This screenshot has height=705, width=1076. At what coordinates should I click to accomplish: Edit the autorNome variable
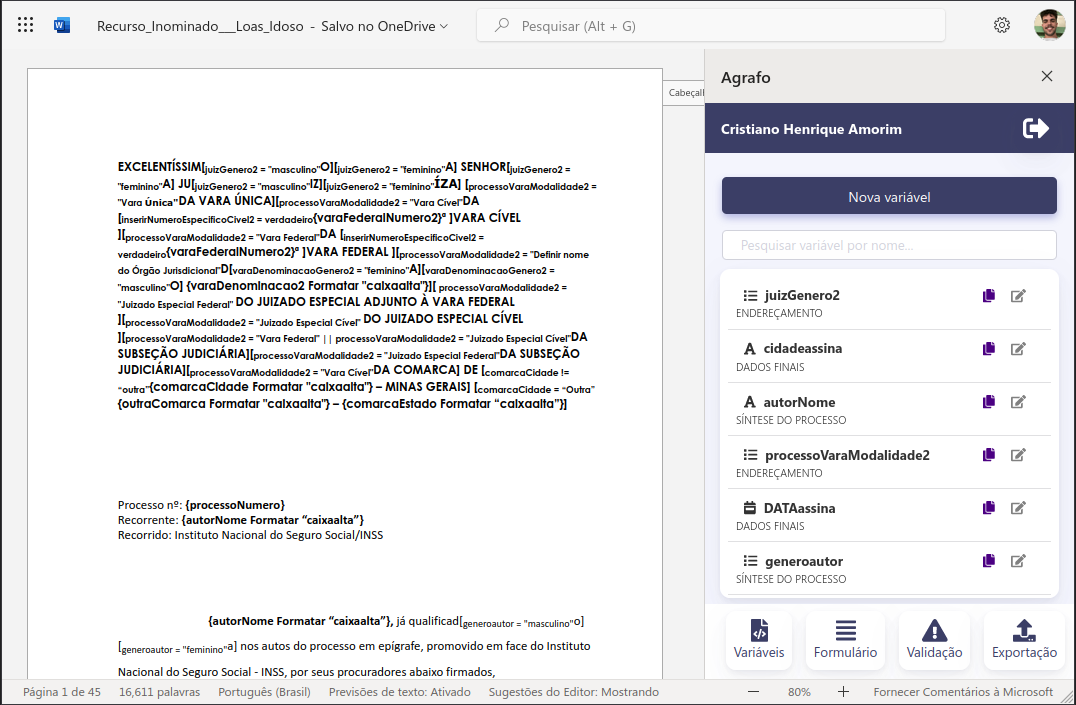point(1018,402)
